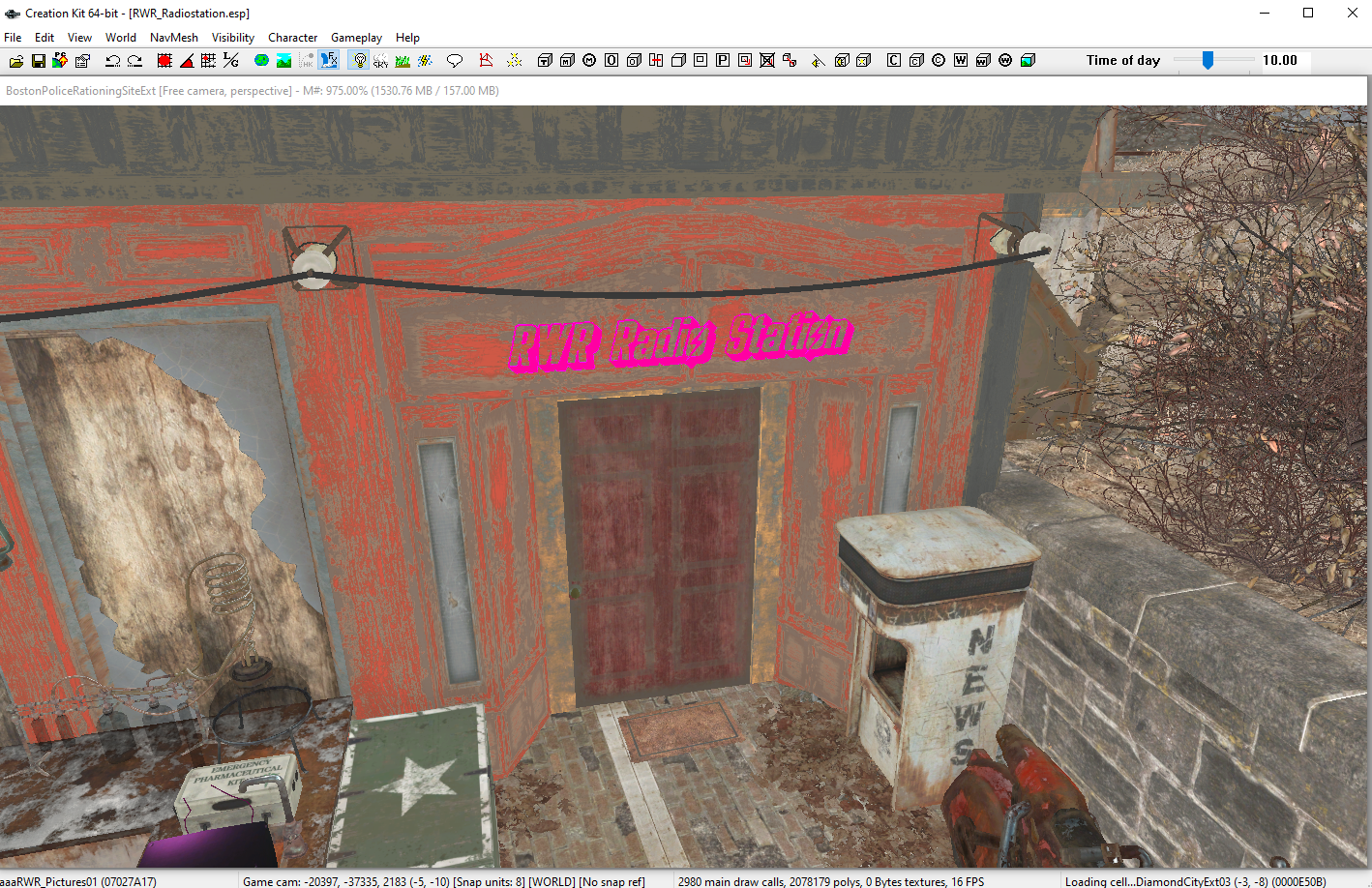Click the boxed P toolbar icon
1372x888 pixels.
723,61
